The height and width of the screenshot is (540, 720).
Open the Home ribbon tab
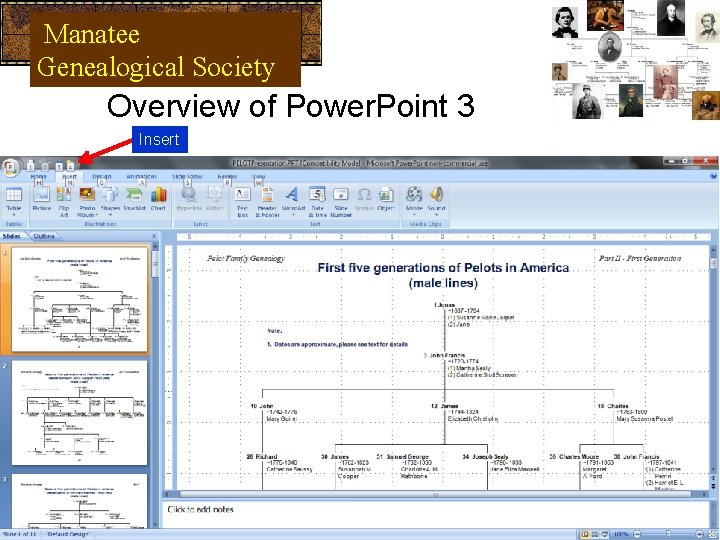click(39, 176)
